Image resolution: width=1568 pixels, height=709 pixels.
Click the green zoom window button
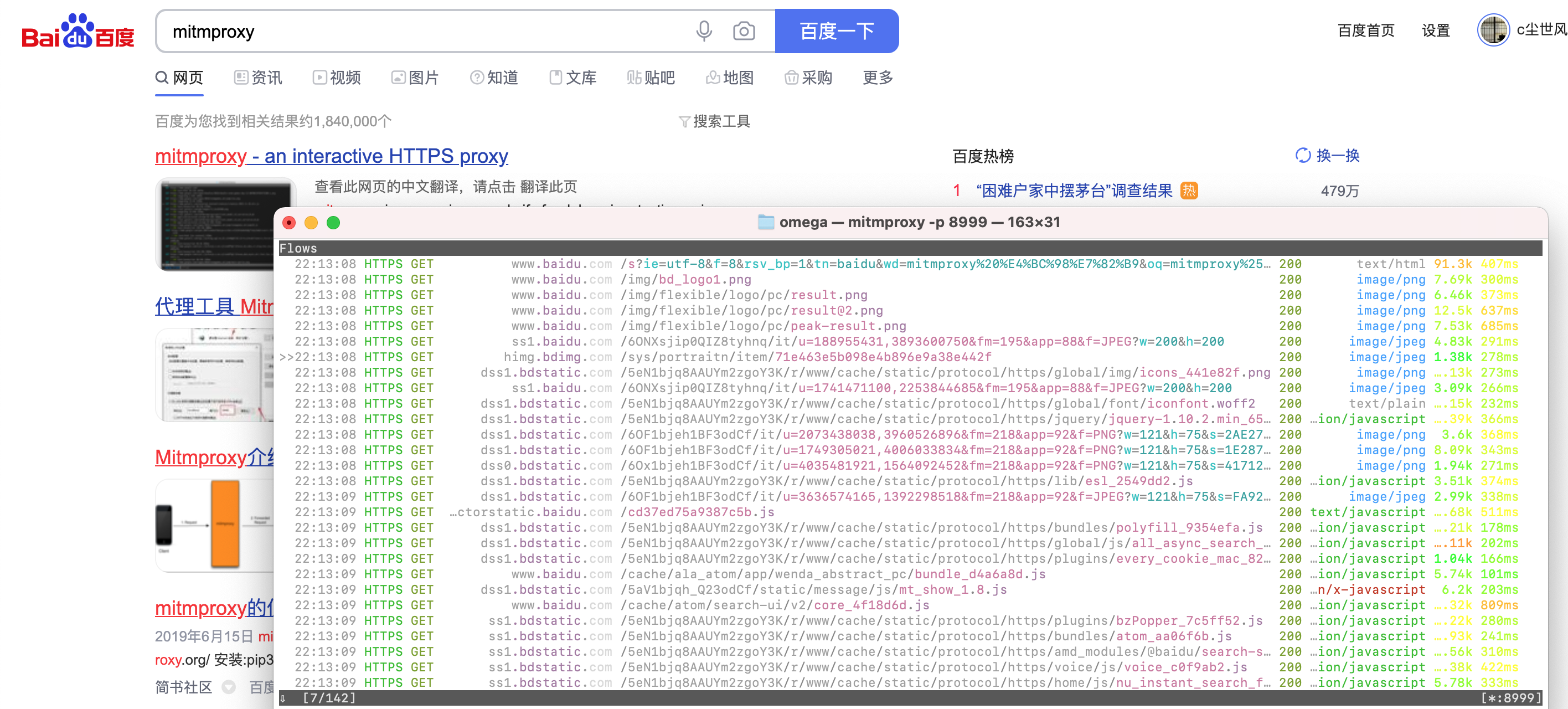pyautogui.click(x=333, y=223)
